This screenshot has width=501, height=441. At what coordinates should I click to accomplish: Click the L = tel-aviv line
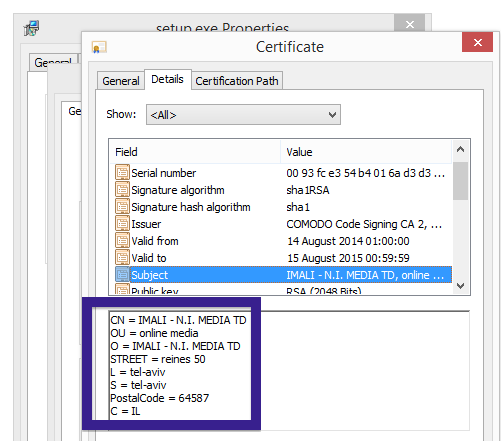(138, 372)
